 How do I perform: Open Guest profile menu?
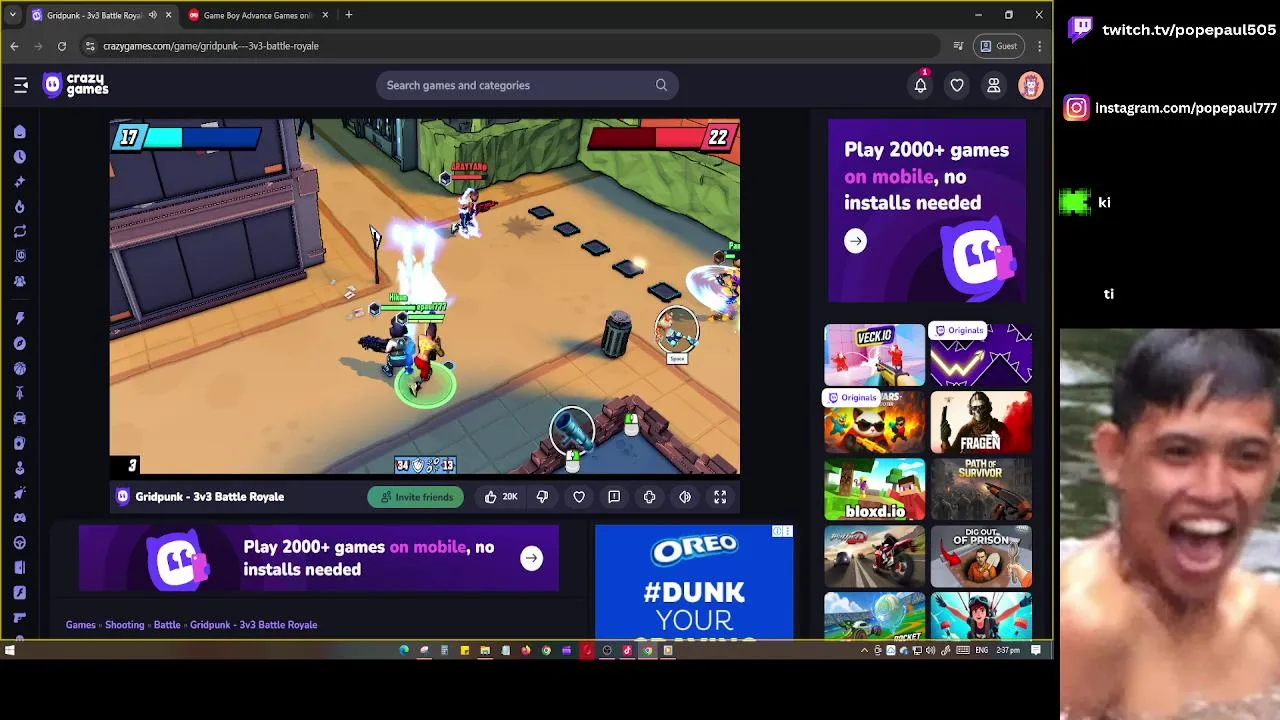tap(999, 46)
